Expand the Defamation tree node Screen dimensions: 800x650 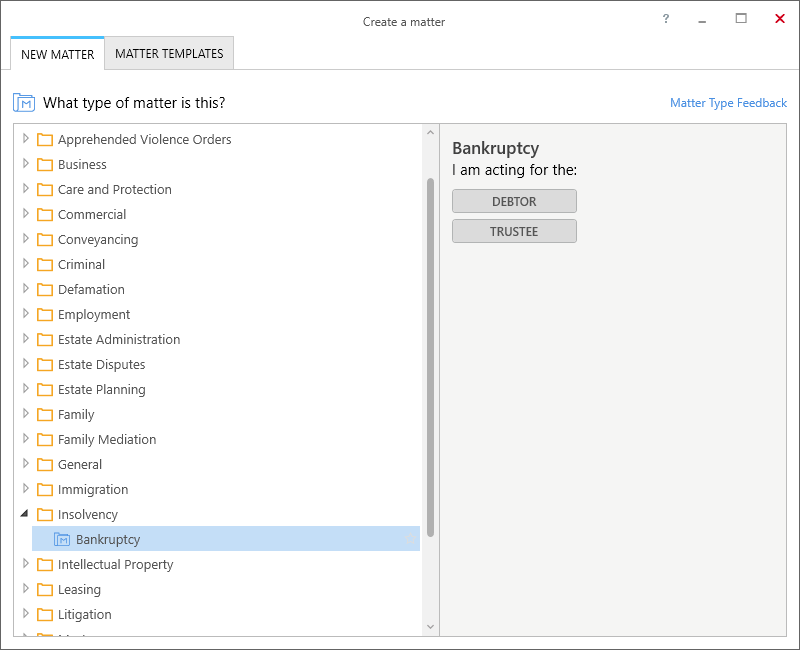point(26,288)
